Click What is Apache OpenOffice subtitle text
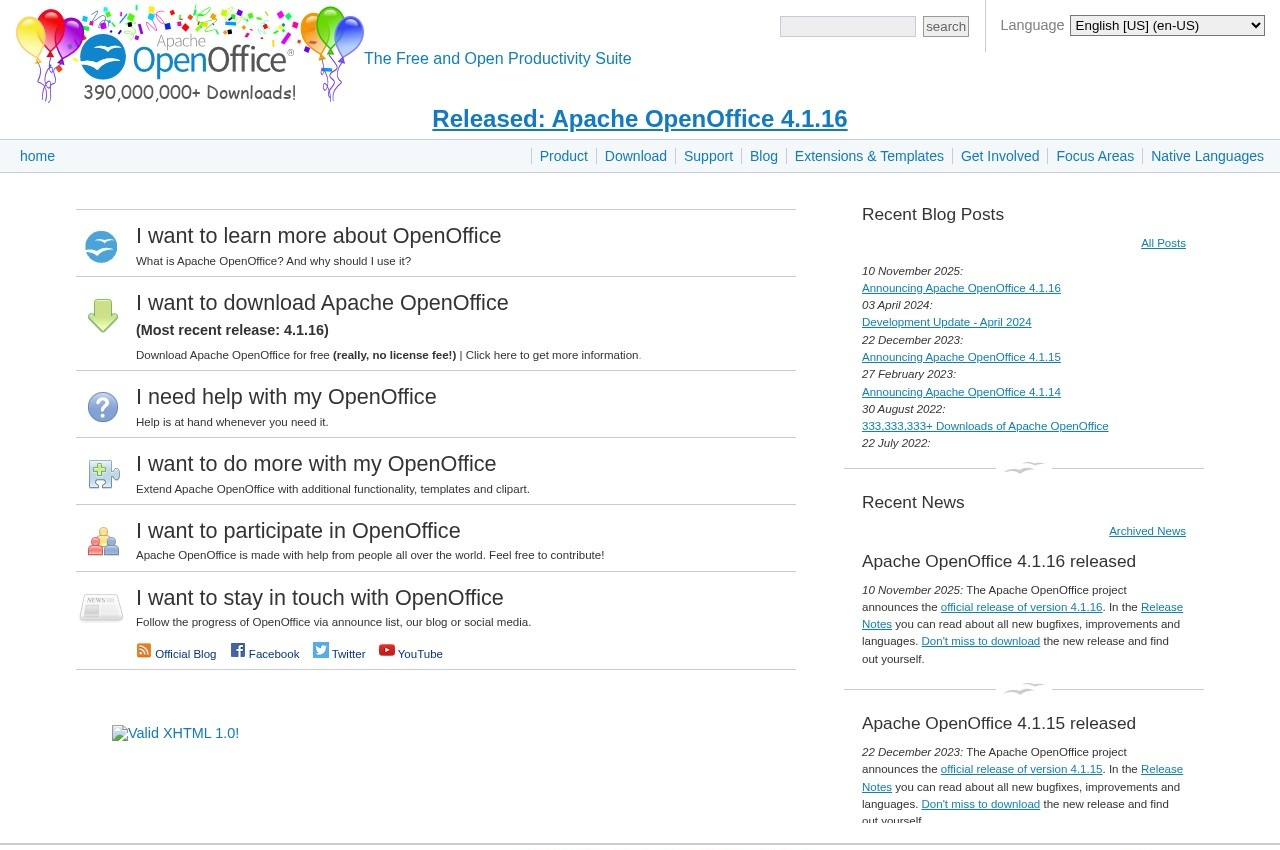Image resolution: width=1280 pixels, height=850 pixels. pos(273,261)
